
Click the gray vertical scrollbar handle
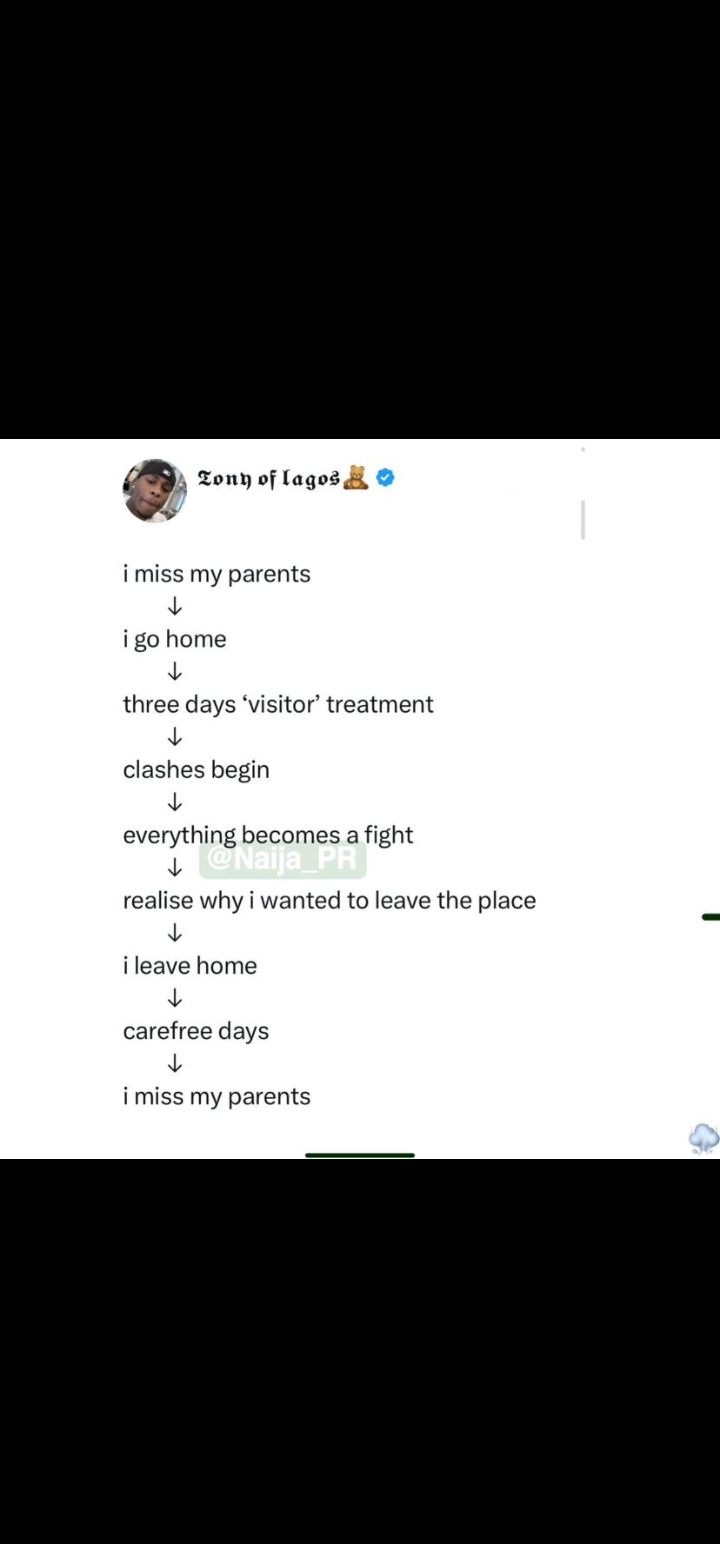[x=583, y=521]
